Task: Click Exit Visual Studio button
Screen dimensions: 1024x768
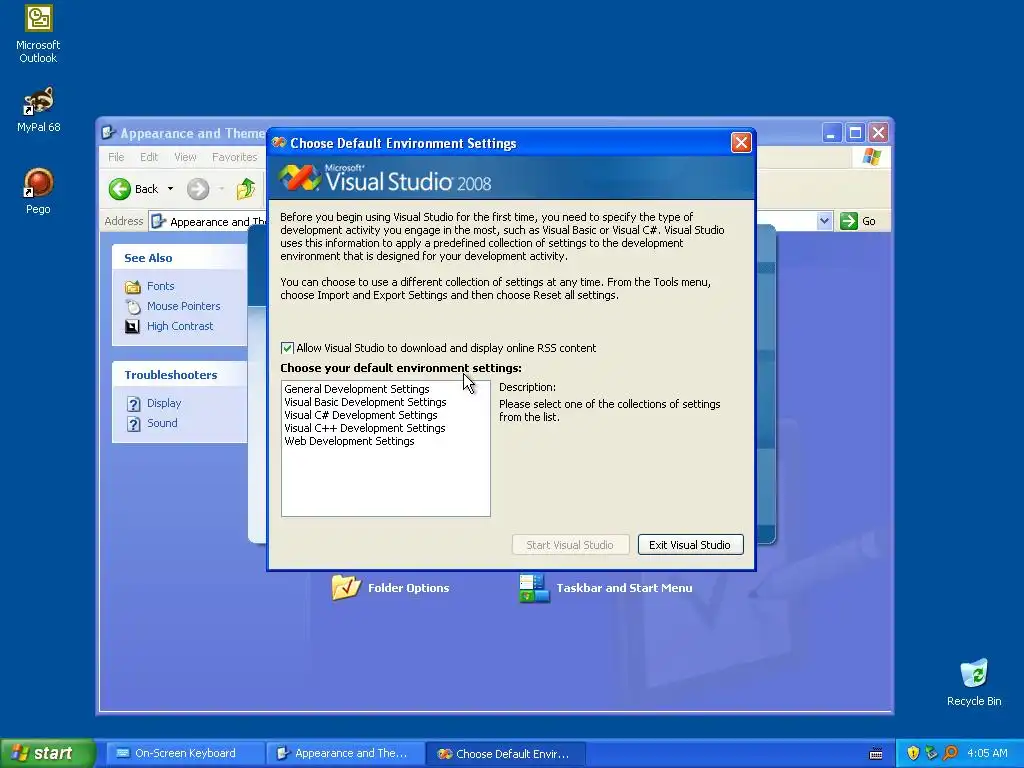Action: (690, 545)
